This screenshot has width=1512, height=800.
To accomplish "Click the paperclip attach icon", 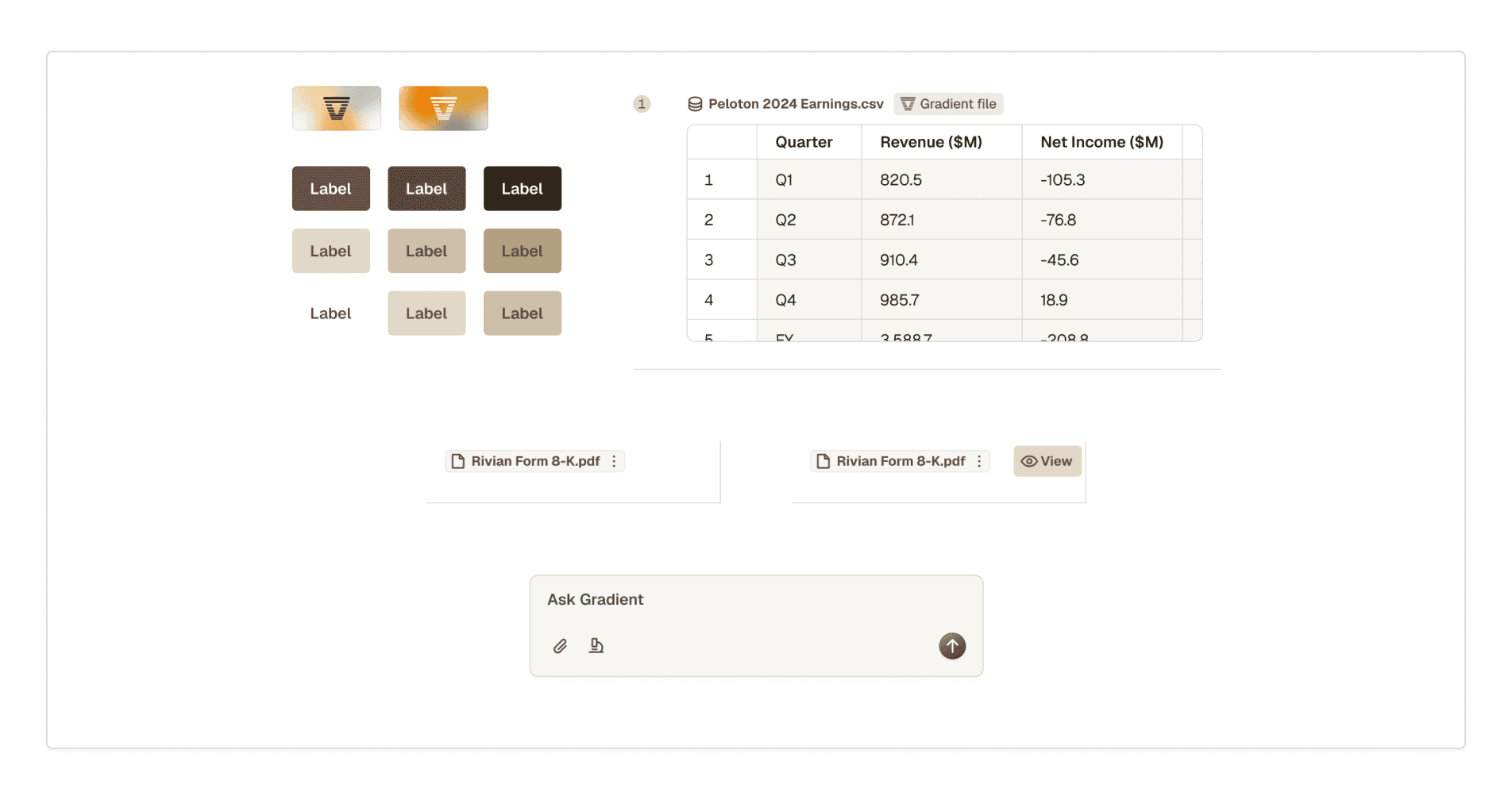I will click(x=560, y=646).
